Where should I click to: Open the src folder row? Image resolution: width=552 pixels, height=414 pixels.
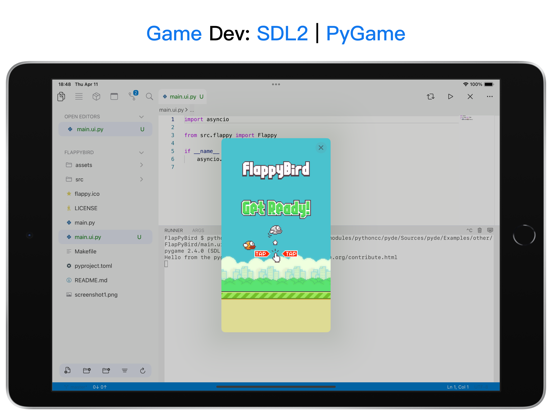coord(105,179)
